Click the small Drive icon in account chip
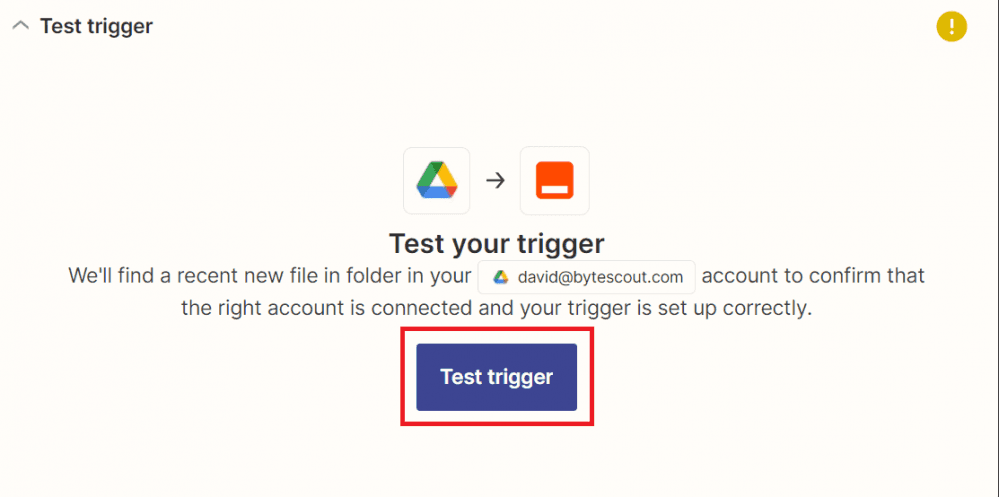 click(x=501, y=276)
